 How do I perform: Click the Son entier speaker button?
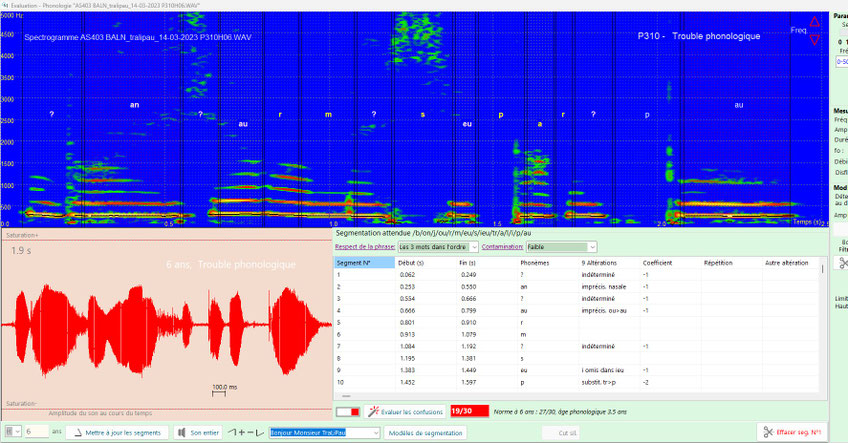point(198,432)
